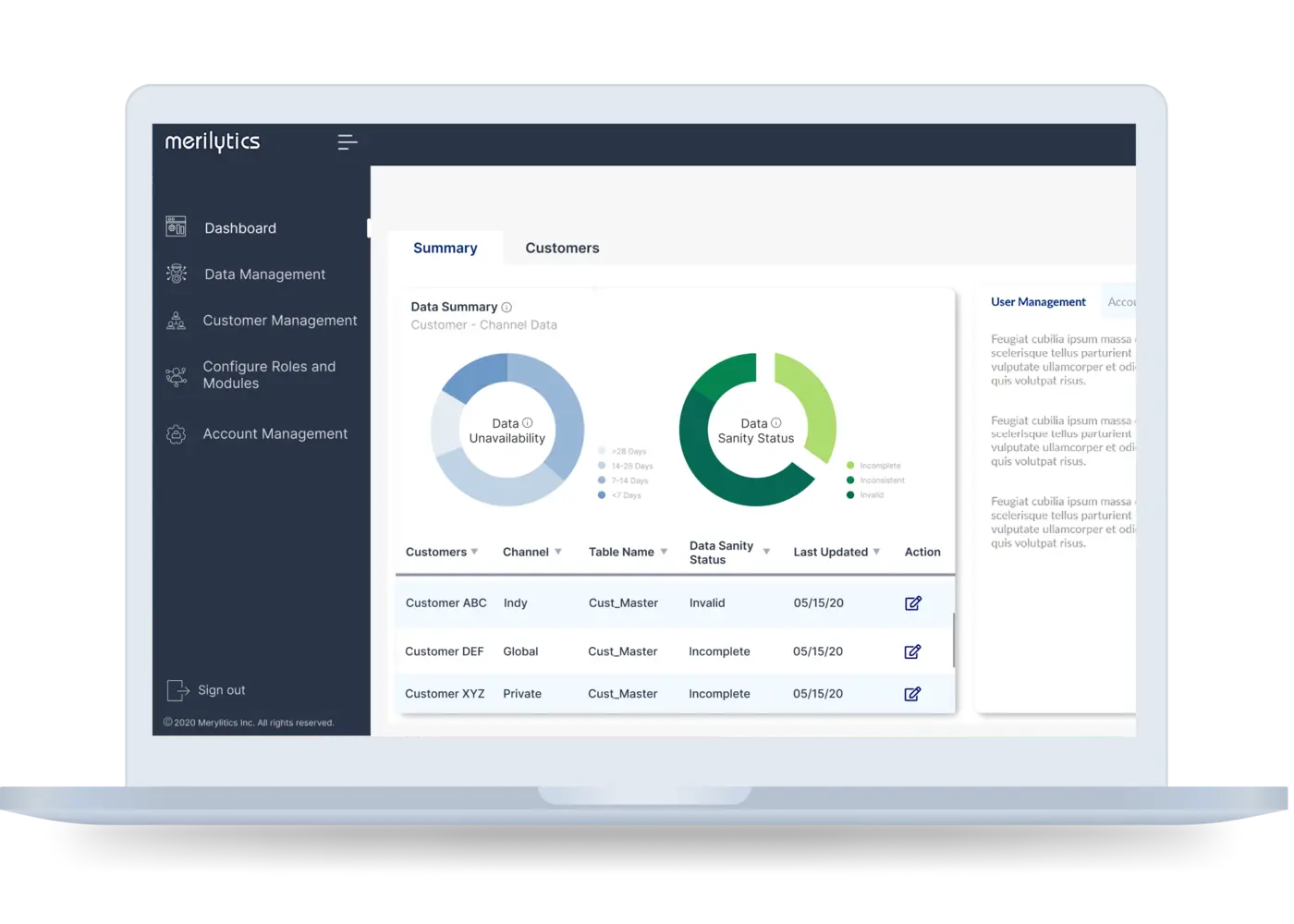Open the edit action for Customer XYZ
1294x924 pixels.
pos(912,694)
